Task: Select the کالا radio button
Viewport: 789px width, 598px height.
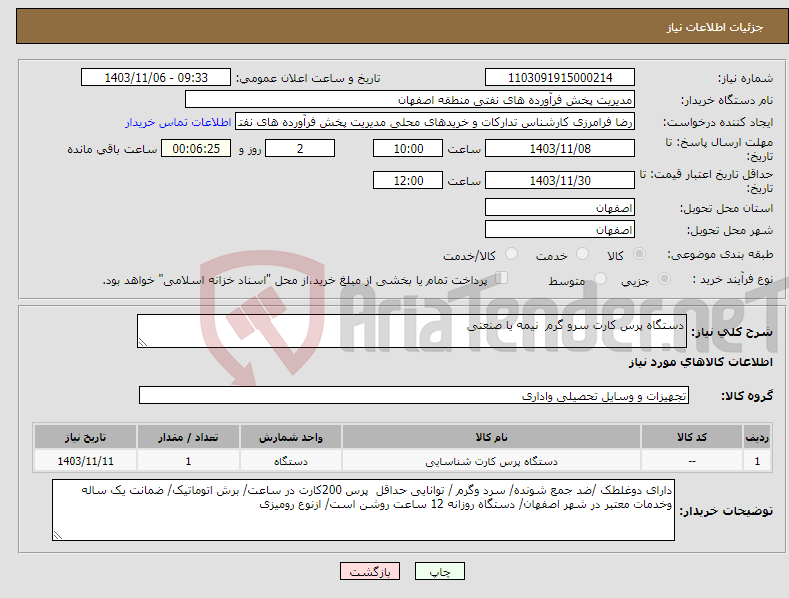Action: point(639,254)
